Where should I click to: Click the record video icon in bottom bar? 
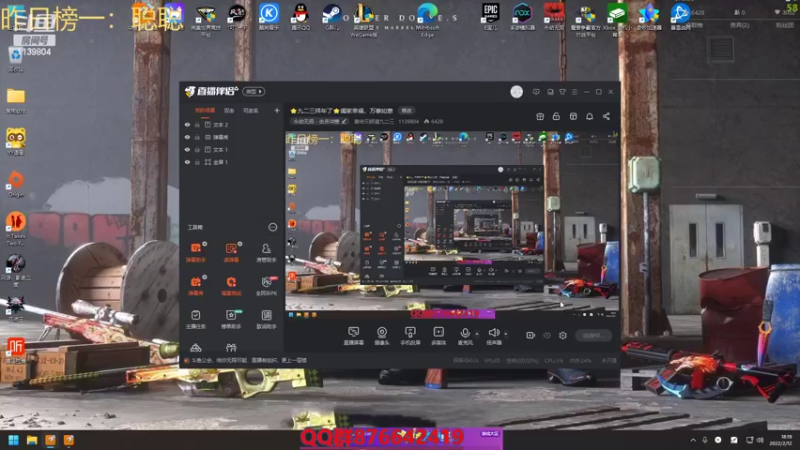pyautogui.click(x=531, y=335)
